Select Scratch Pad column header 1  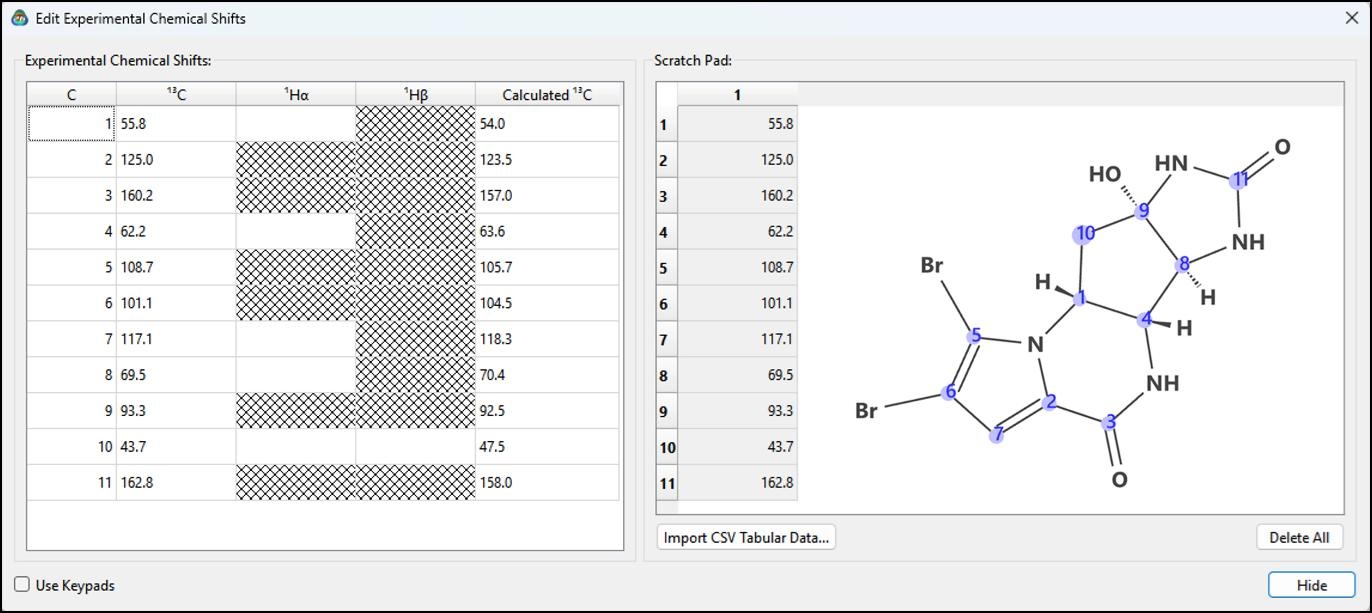click(x=737, y=95)
